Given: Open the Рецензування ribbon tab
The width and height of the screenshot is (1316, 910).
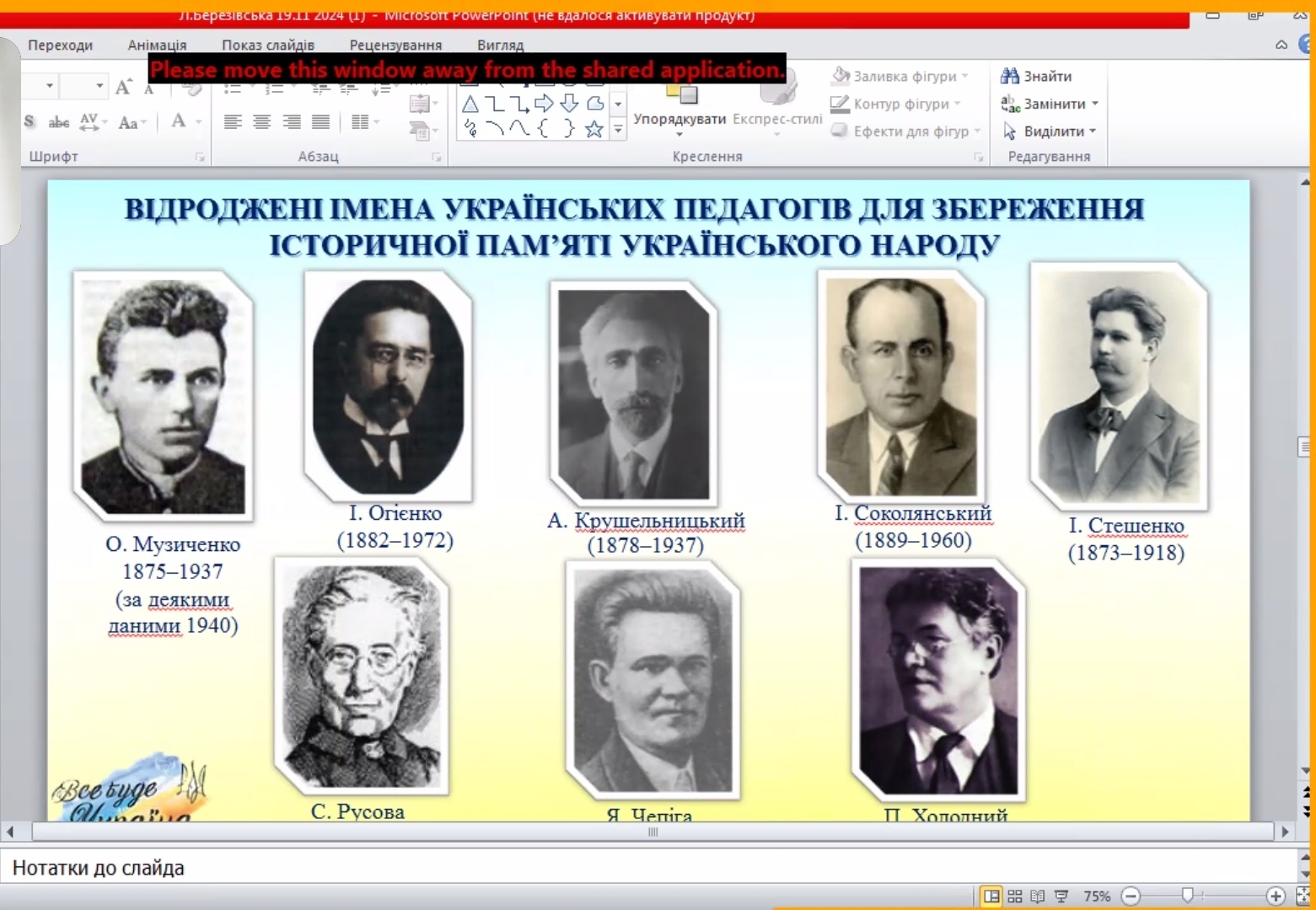Looking at the screenshot, I should (395, 45).
